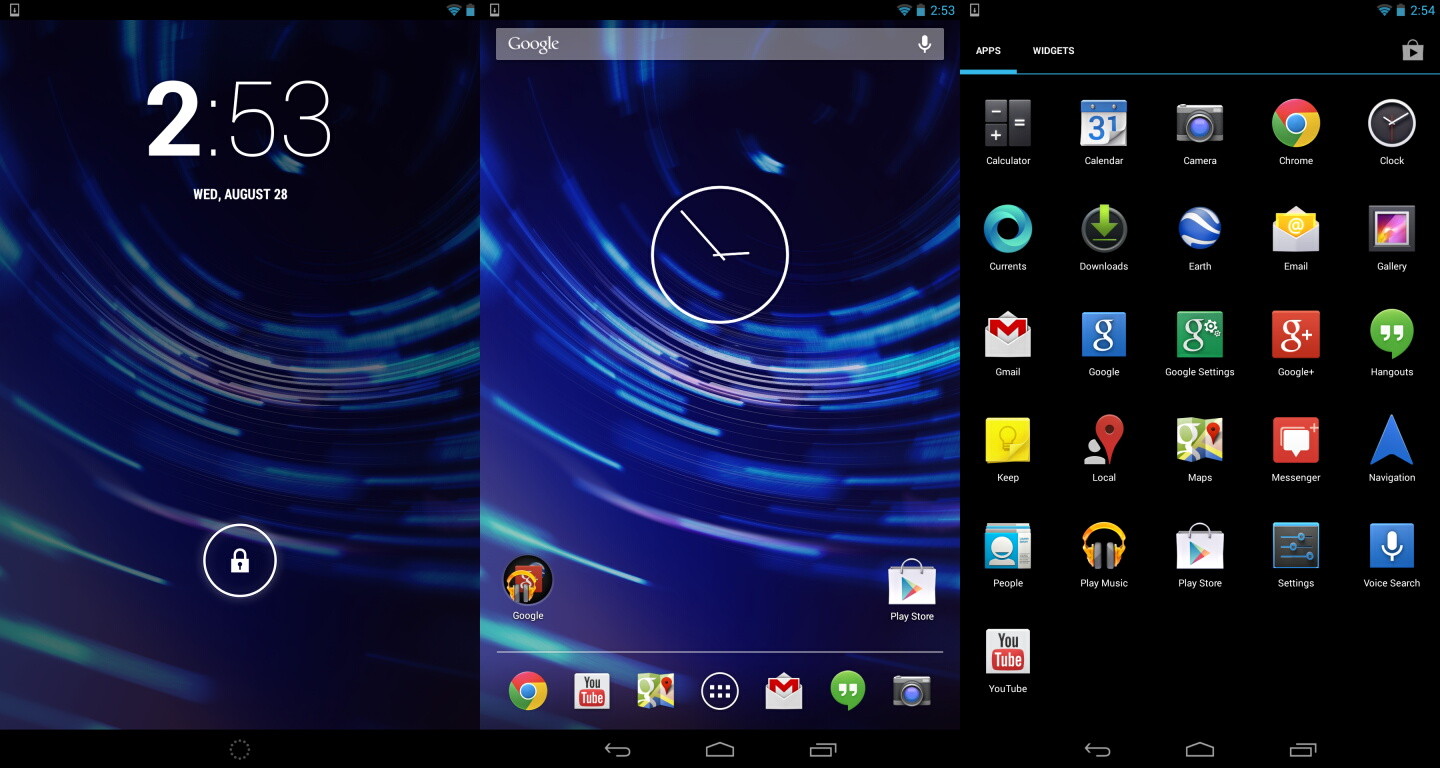The width and height of the screenshot is (1440, 768).
Task: Open the Currents app
Action: coord(1008,229)
